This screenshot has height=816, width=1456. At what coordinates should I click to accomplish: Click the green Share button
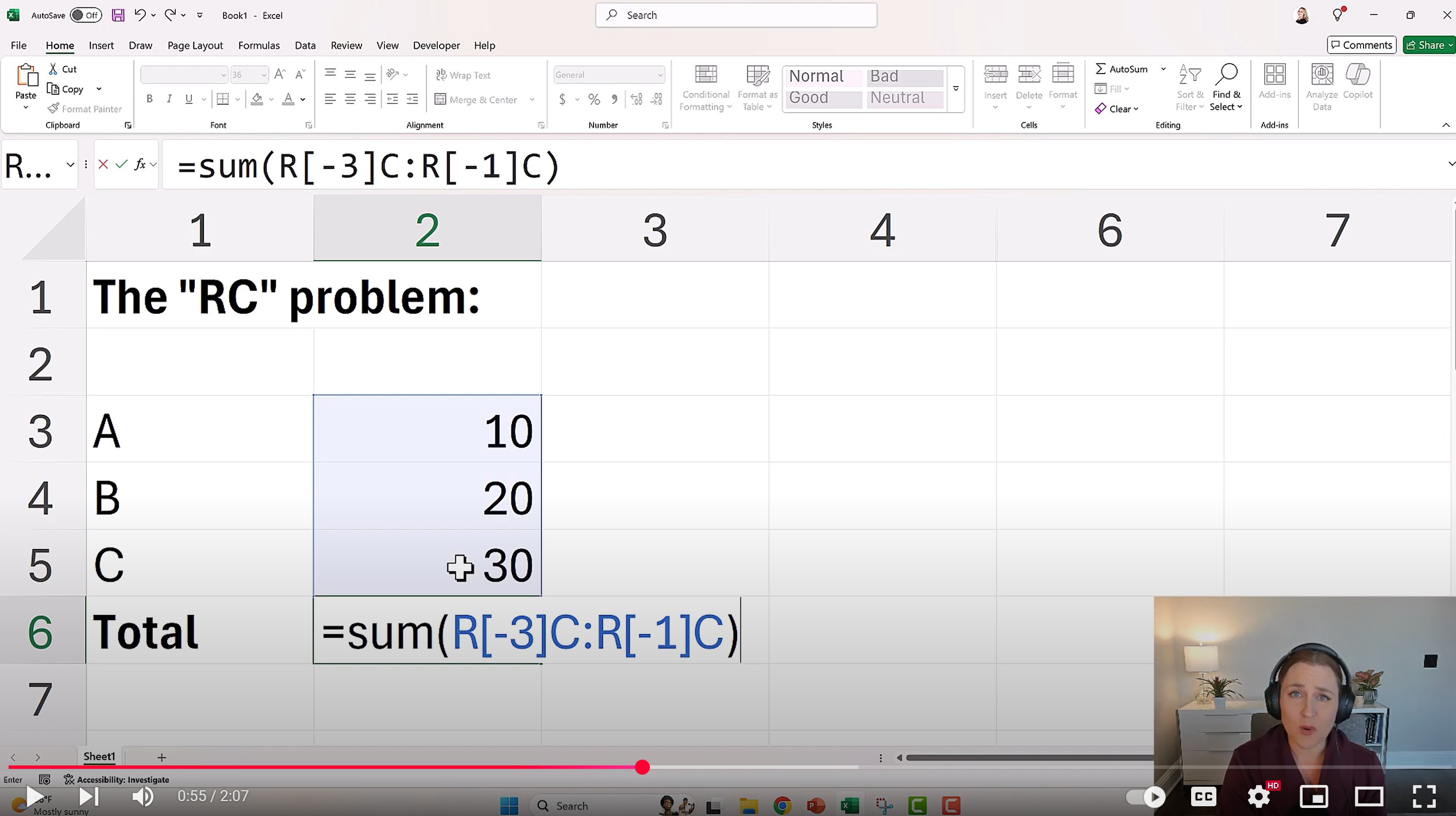pyautogui.click(x=1428, y=45)
